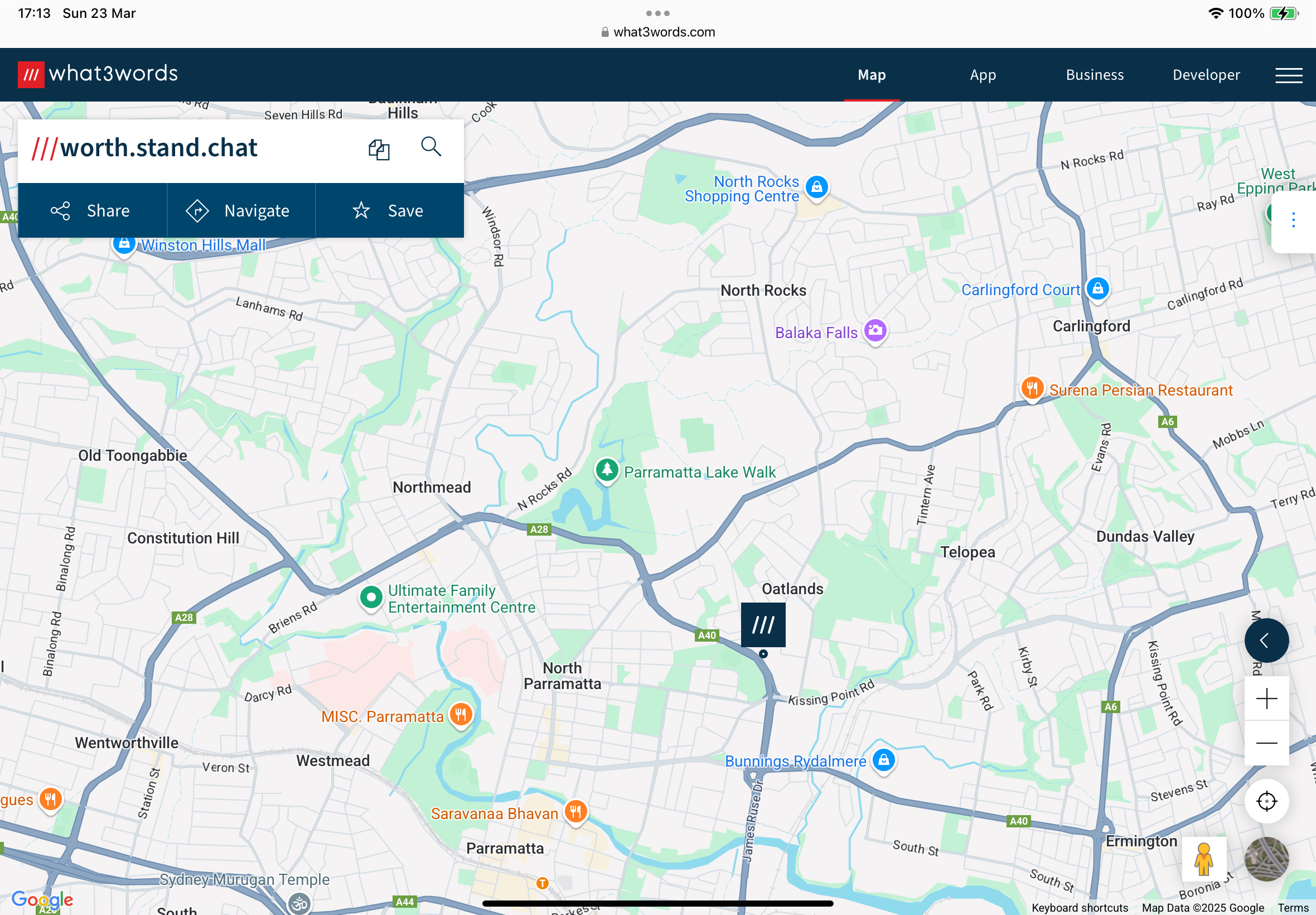The height and width of the screenshot is (915, 1316).
Task: Share the worth.stand.chat address
Action: (92, 211)
